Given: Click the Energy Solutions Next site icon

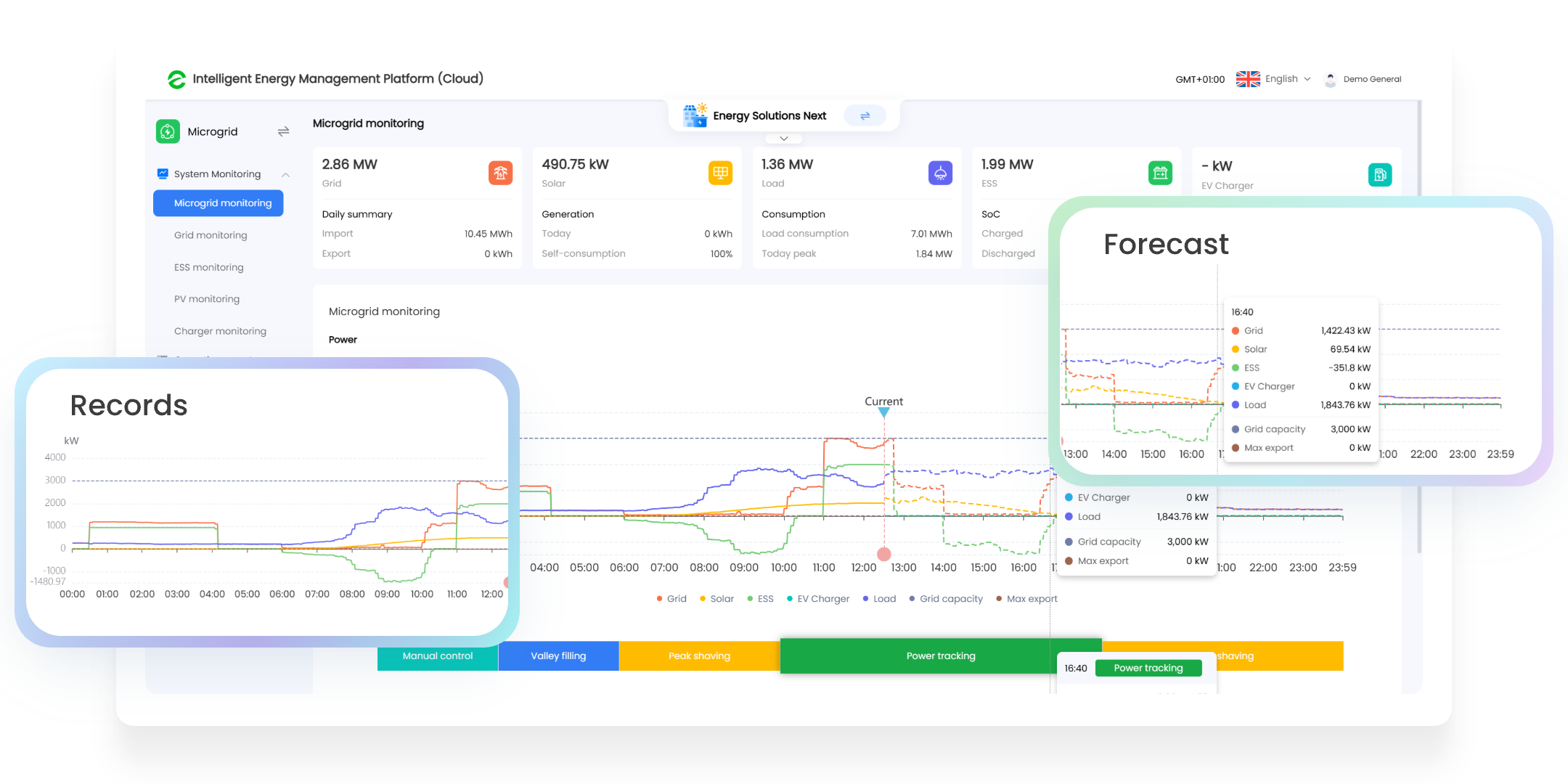Looking at the screenshot, I should click(695, 115).
